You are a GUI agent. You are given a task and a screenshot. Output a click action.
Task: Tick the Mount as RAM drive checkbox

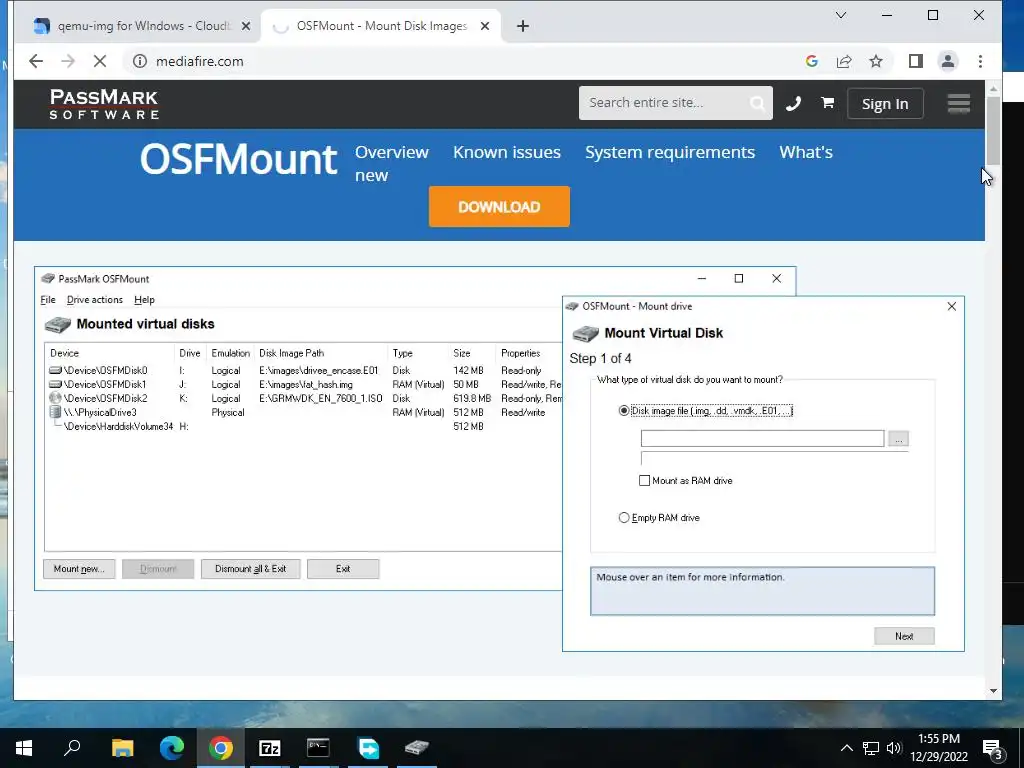click(645, 481)
